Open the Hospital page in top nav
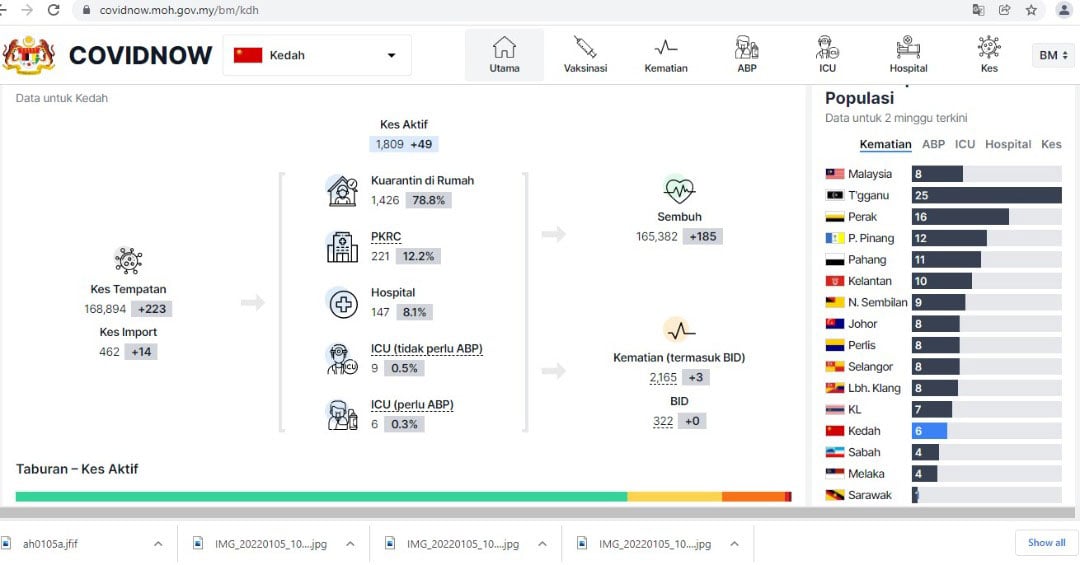The height and width of the screenshot is (565, 1080). click(x=908, y=55)
